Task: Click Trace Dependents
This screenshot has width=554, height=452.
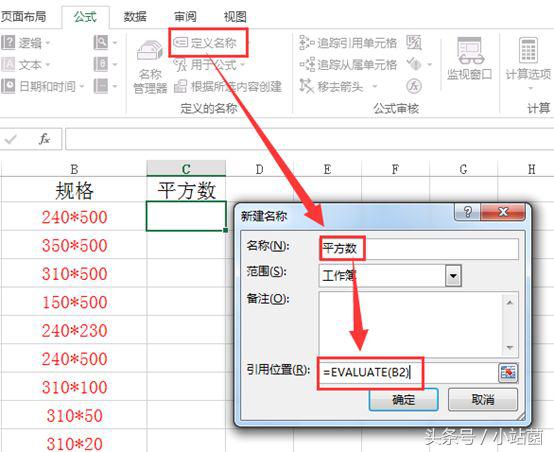Action: pos(348,65)
